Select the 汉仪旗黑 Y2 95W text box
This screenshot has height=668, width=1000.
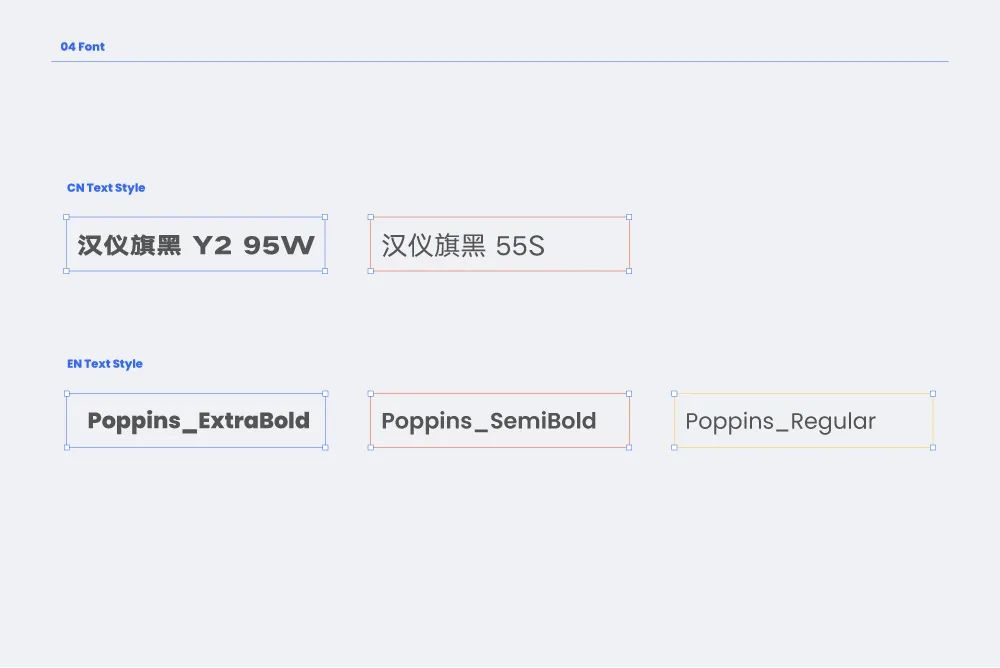tap(196, 244)
